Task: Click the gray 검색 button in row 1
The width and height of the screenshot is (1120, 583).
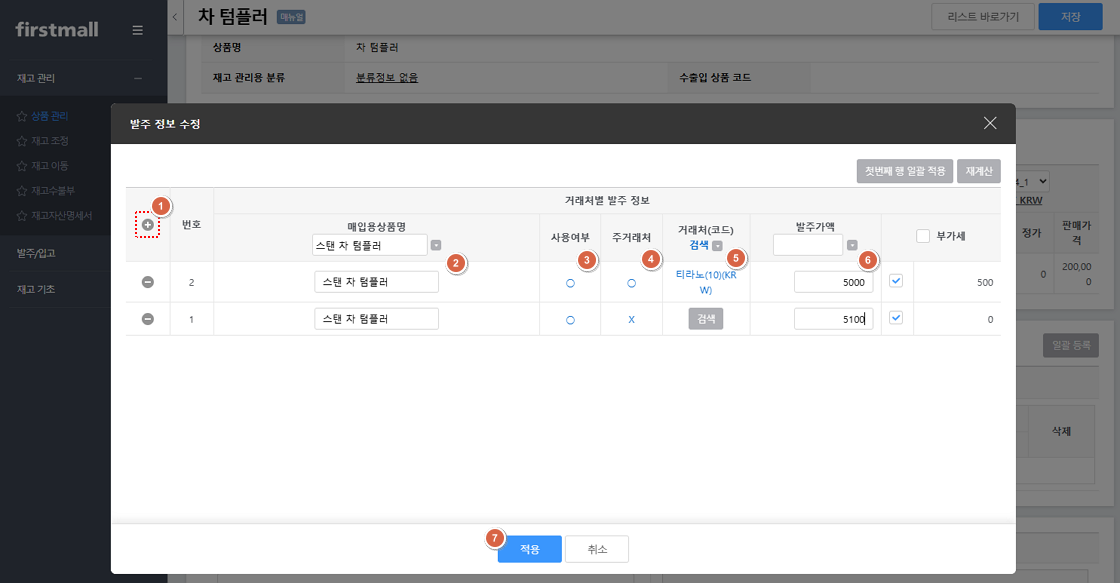Action: (706, 319)
